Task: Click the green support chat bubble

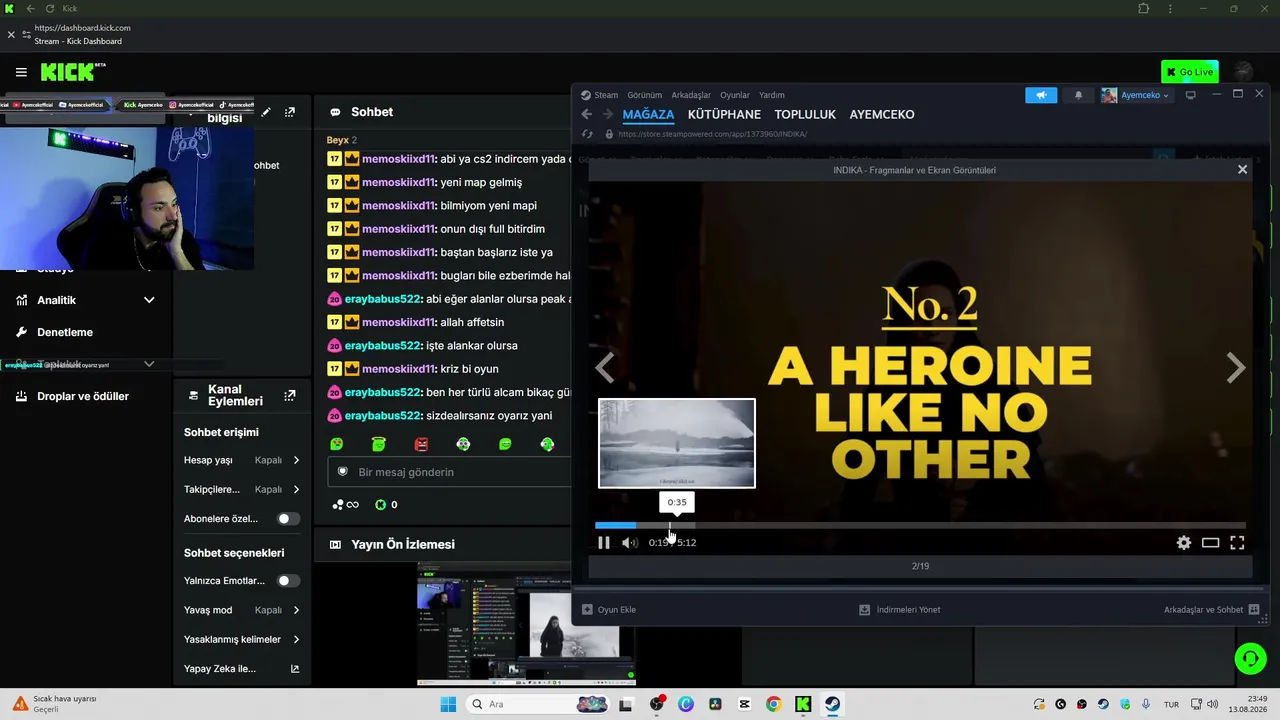Action: tap(1250, 658)
